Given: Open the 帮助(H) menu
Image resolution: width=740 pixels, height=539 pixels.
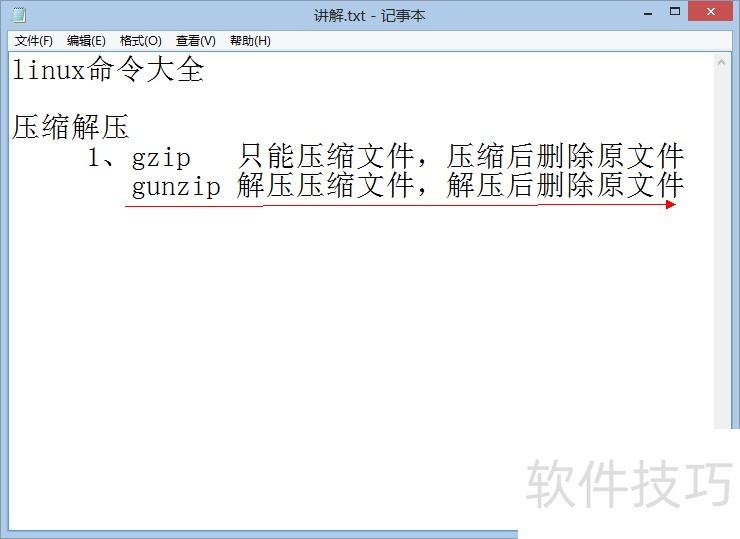Looking at the screenshot, I should [250, 41].
